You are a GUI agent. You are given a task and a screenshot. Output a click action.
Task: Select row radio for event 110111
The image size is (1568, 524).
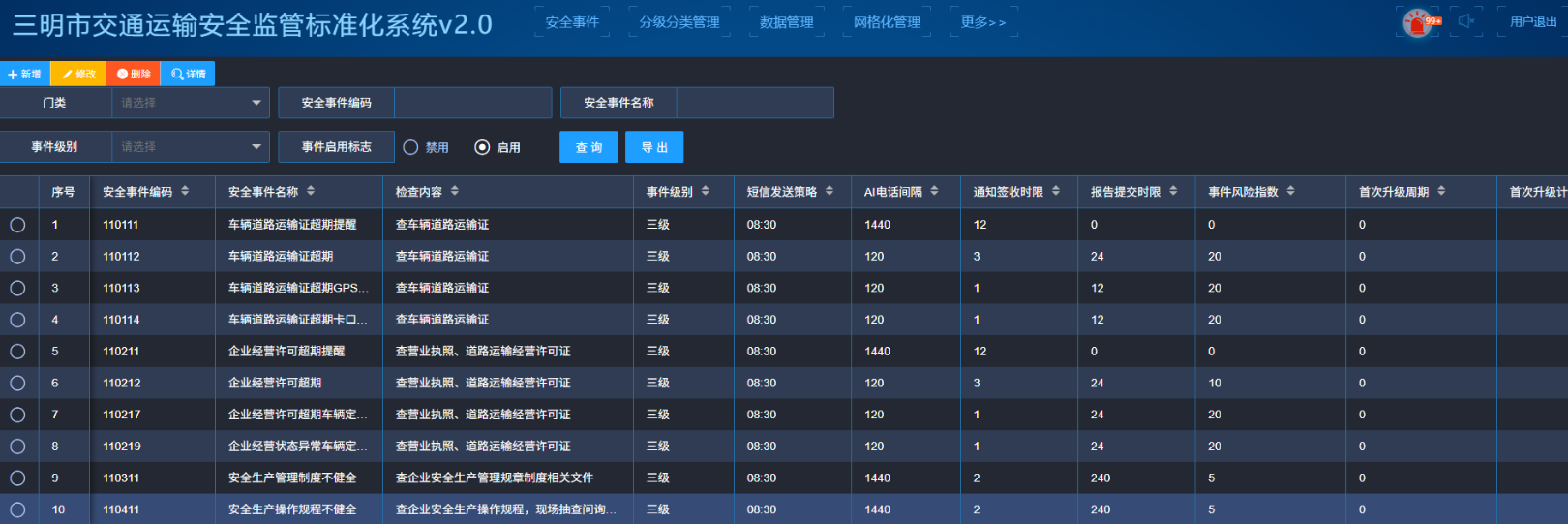click(17, 225)
